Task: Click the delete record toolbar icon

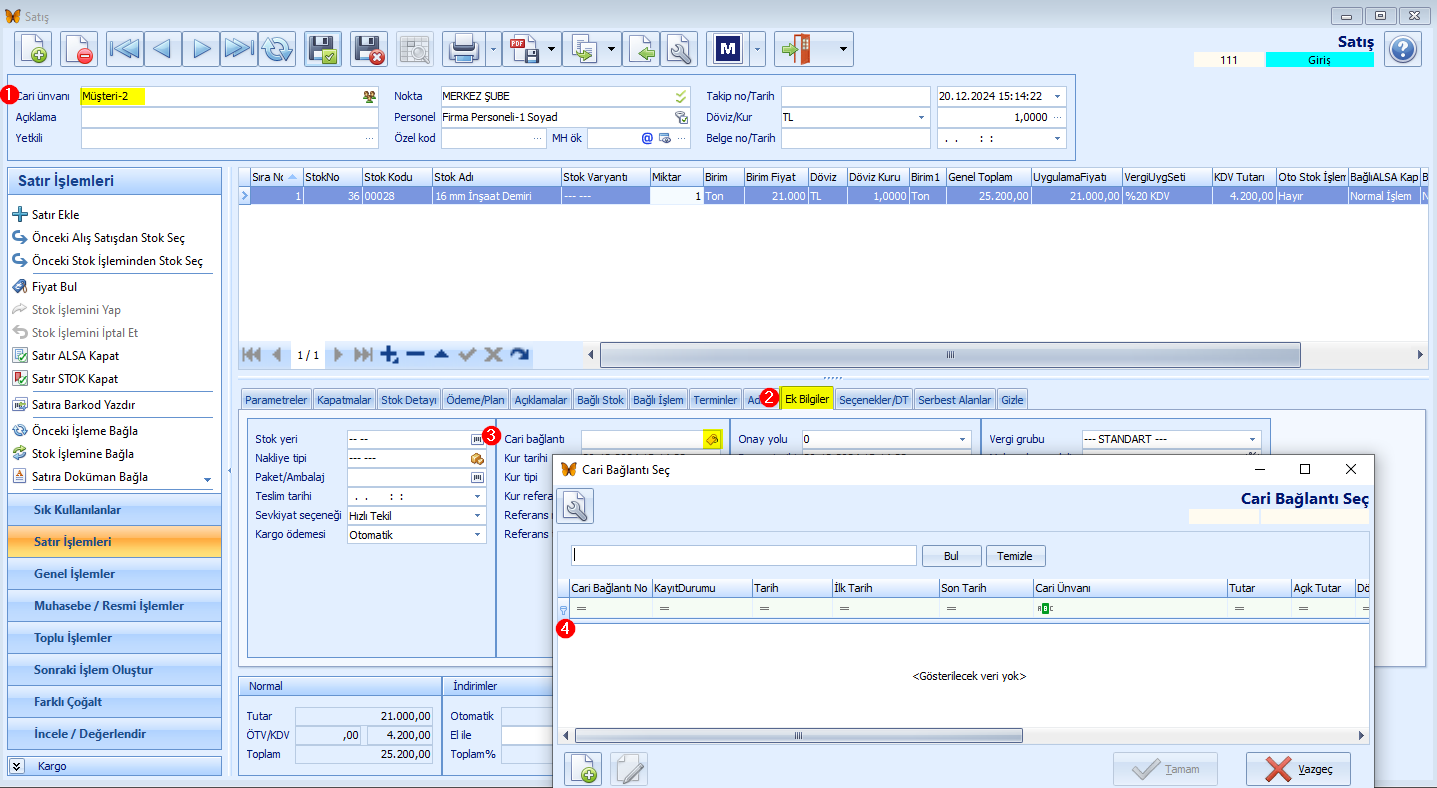Action: click(x=79, y=48)
